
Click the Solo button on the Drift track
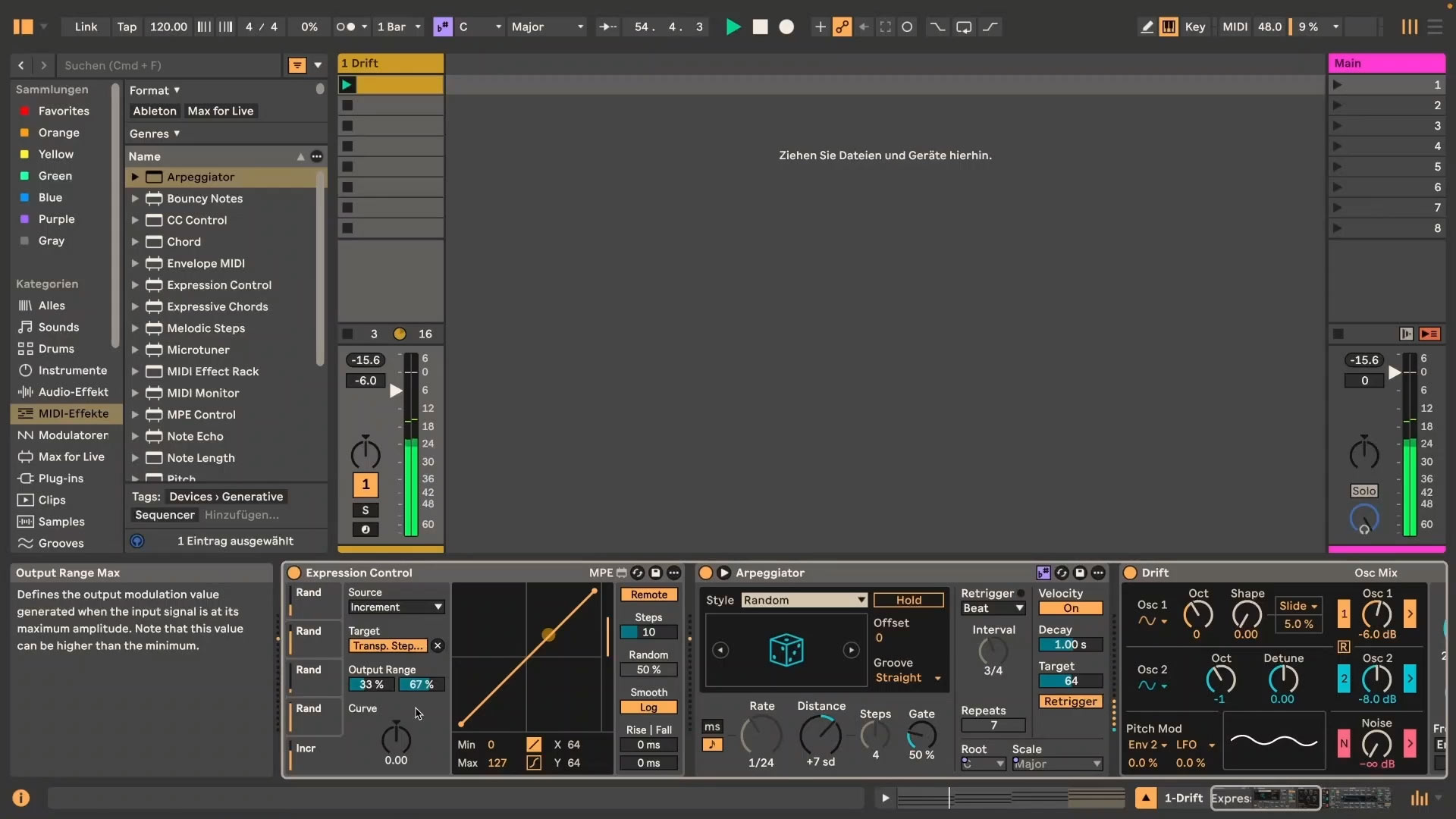click(x=1363, y=491)
